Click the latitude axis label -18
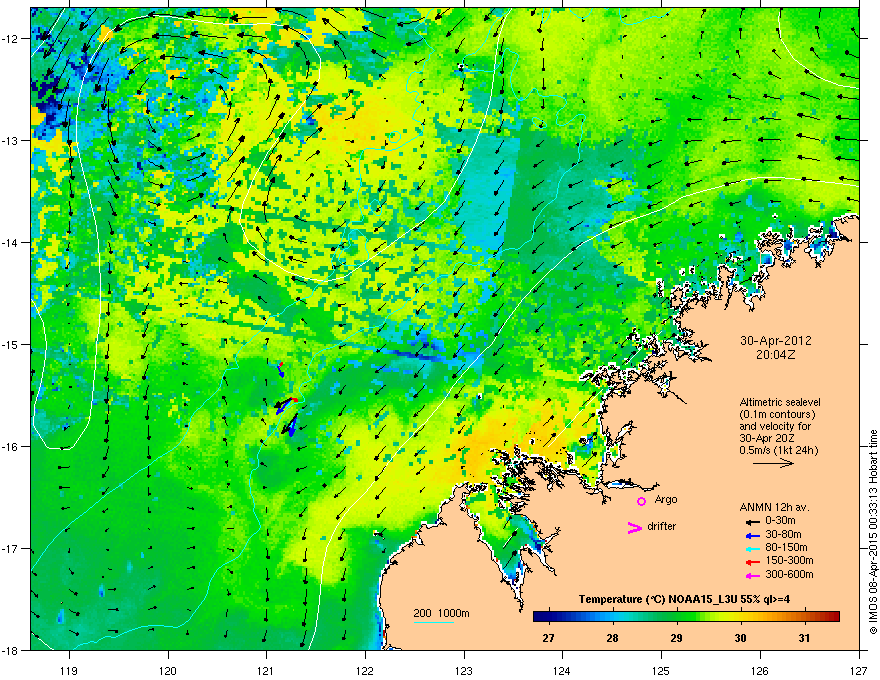The height and width of the screenshot is (680, 880). [11, 650]
